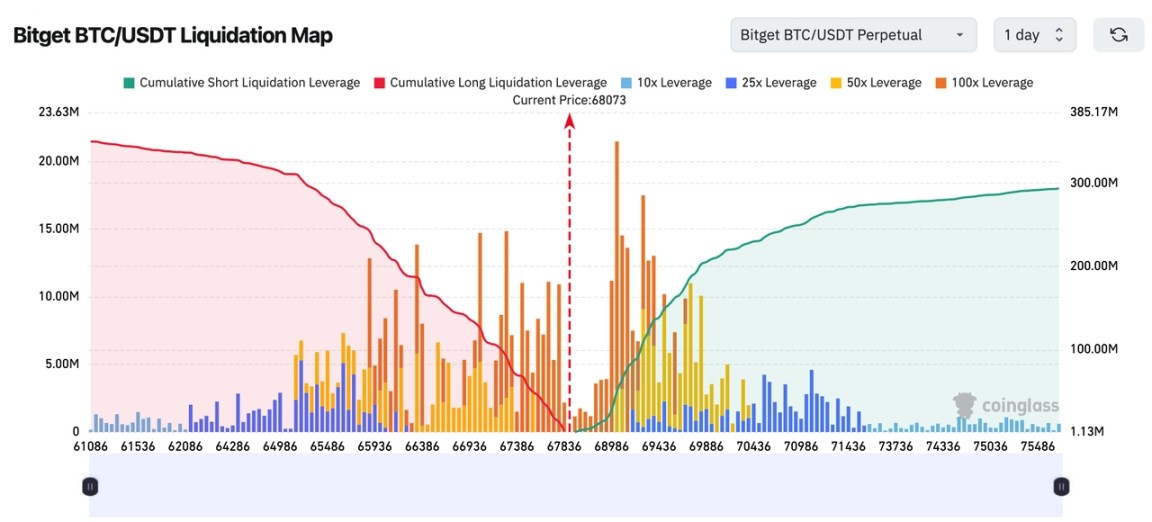Open the 1 day timeframe selector

click(x=1034, y=35)
